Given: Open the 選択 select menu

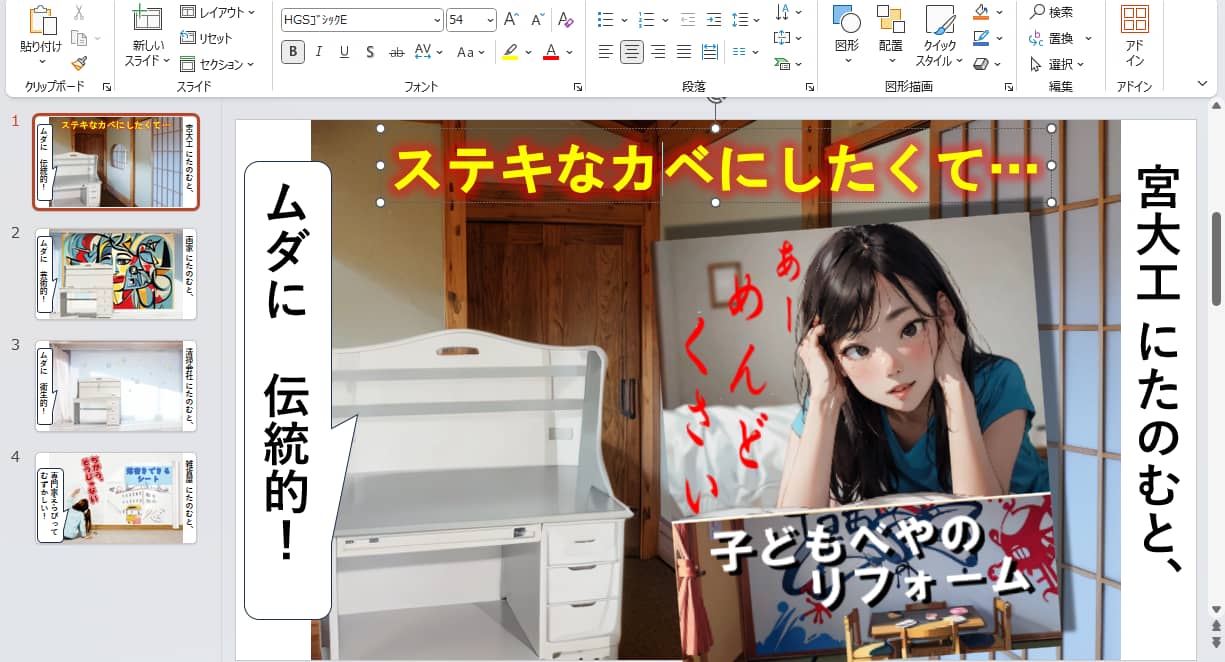Looking at the screenshot, I should point(1060,64).
